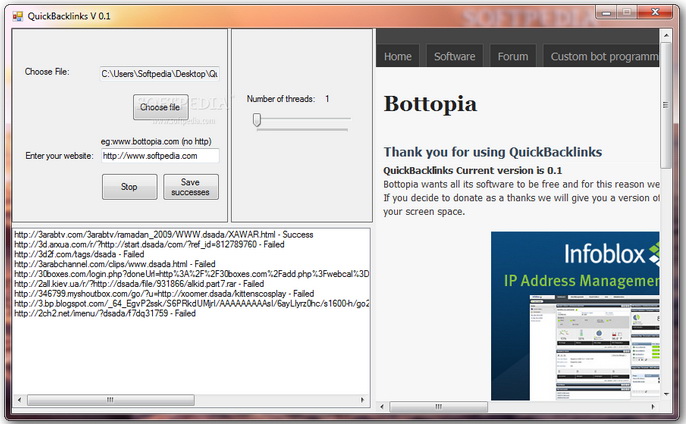The width and height of the screenshot is (686, 424).
Task: Select the 3arabtv.com Success result line
Action: 164,235
